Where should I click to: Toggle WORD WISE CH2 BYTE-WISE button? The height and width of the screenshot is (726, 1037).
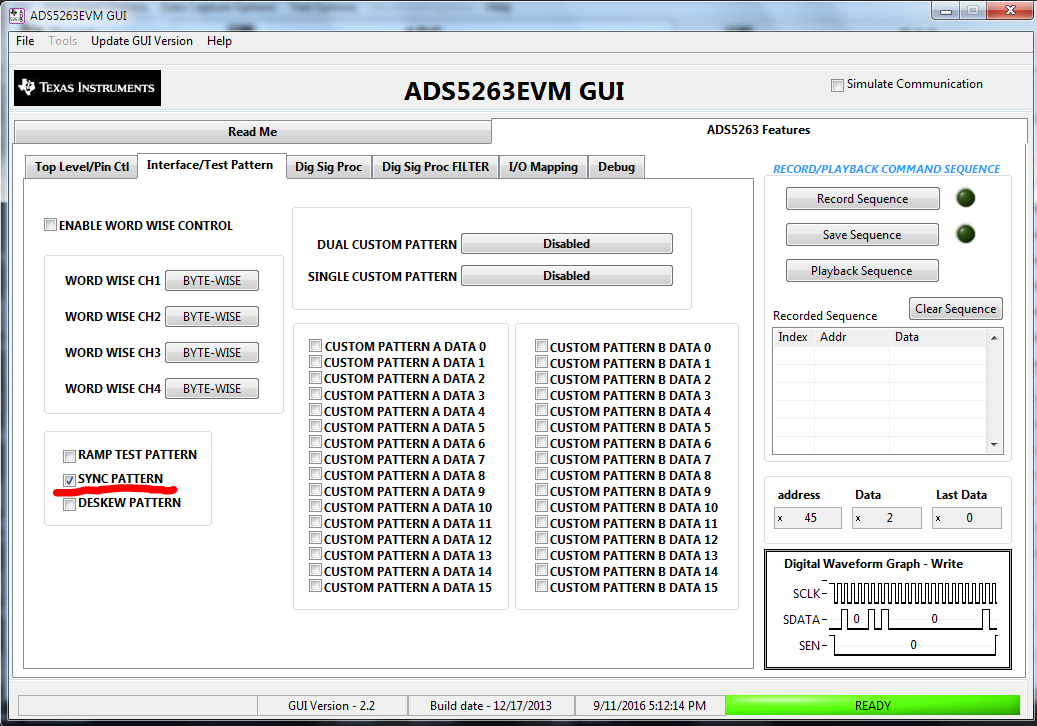pyautogui.click(x=212, y=317)
